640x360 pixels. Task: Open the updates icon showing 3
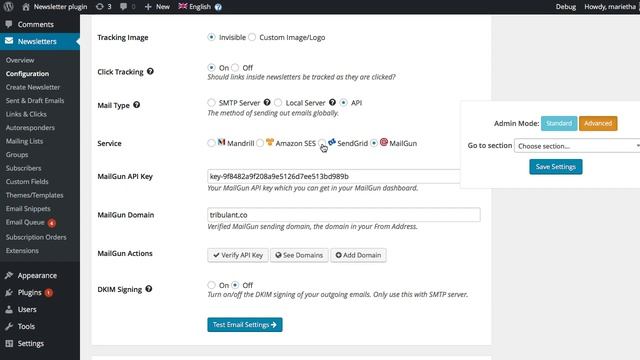pos(100,7)
